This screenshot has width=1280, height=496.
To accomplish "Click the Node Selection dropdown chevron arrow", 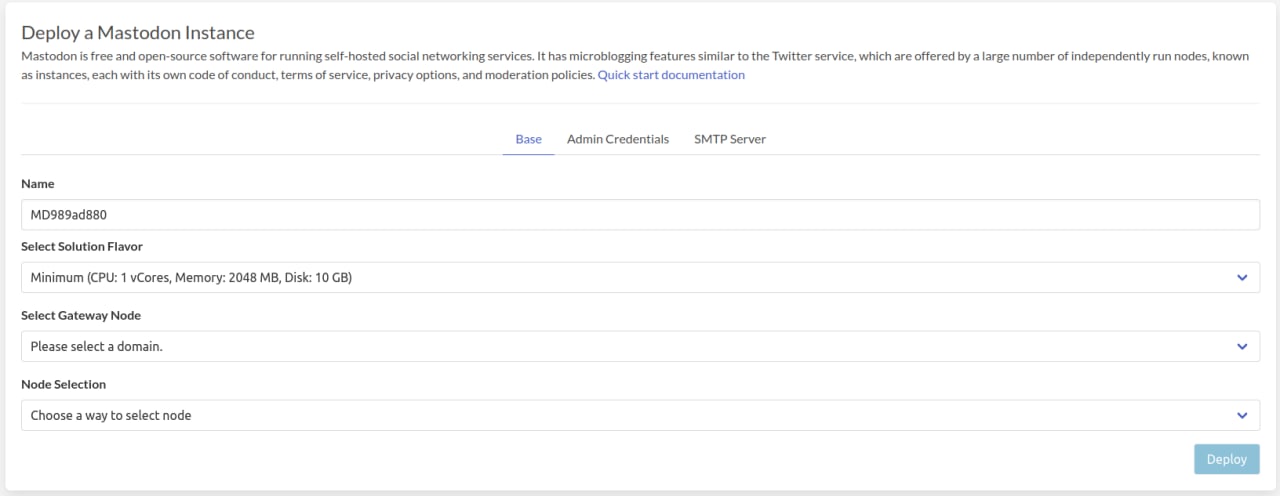I will coord(1242,415).
